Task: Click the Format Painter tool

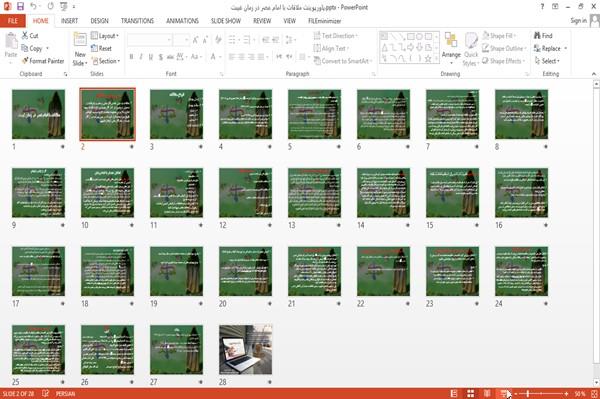Action: coord(43,61)
